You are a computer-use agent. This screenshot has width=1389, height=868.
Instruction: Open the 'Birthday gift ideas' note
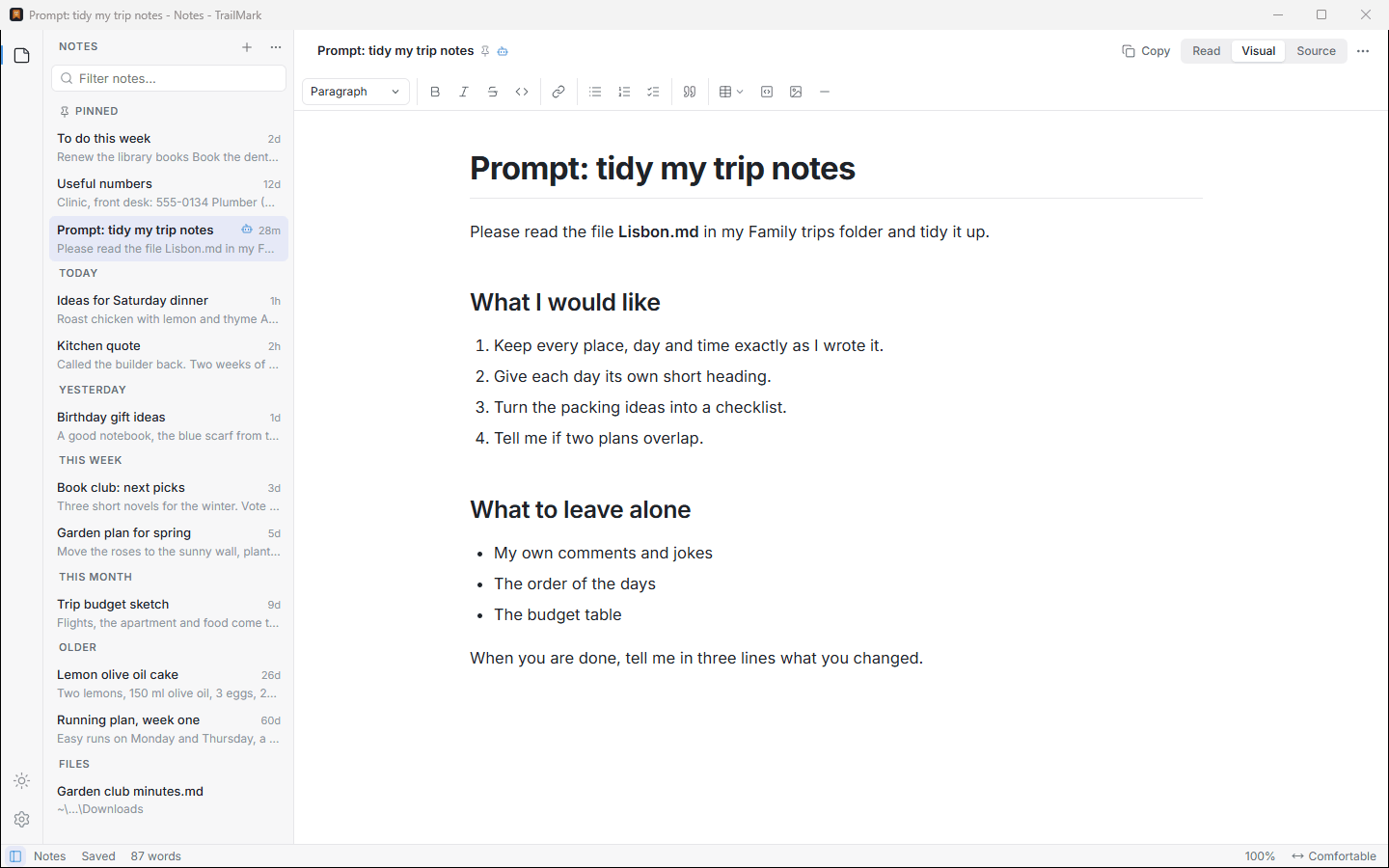(x=169, y=426)
